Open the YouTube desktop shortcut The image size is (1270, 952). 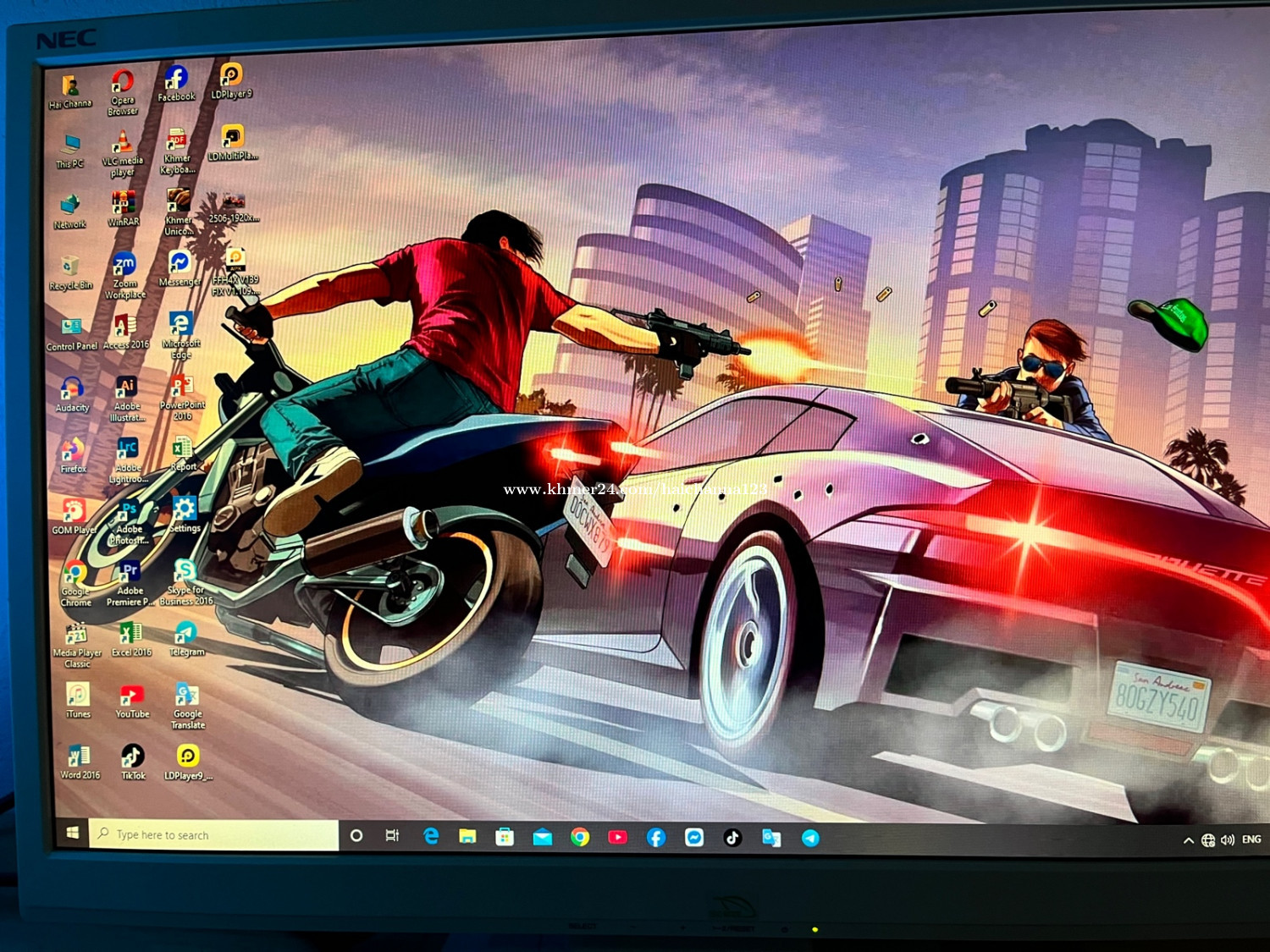click(x=132, y=702)
